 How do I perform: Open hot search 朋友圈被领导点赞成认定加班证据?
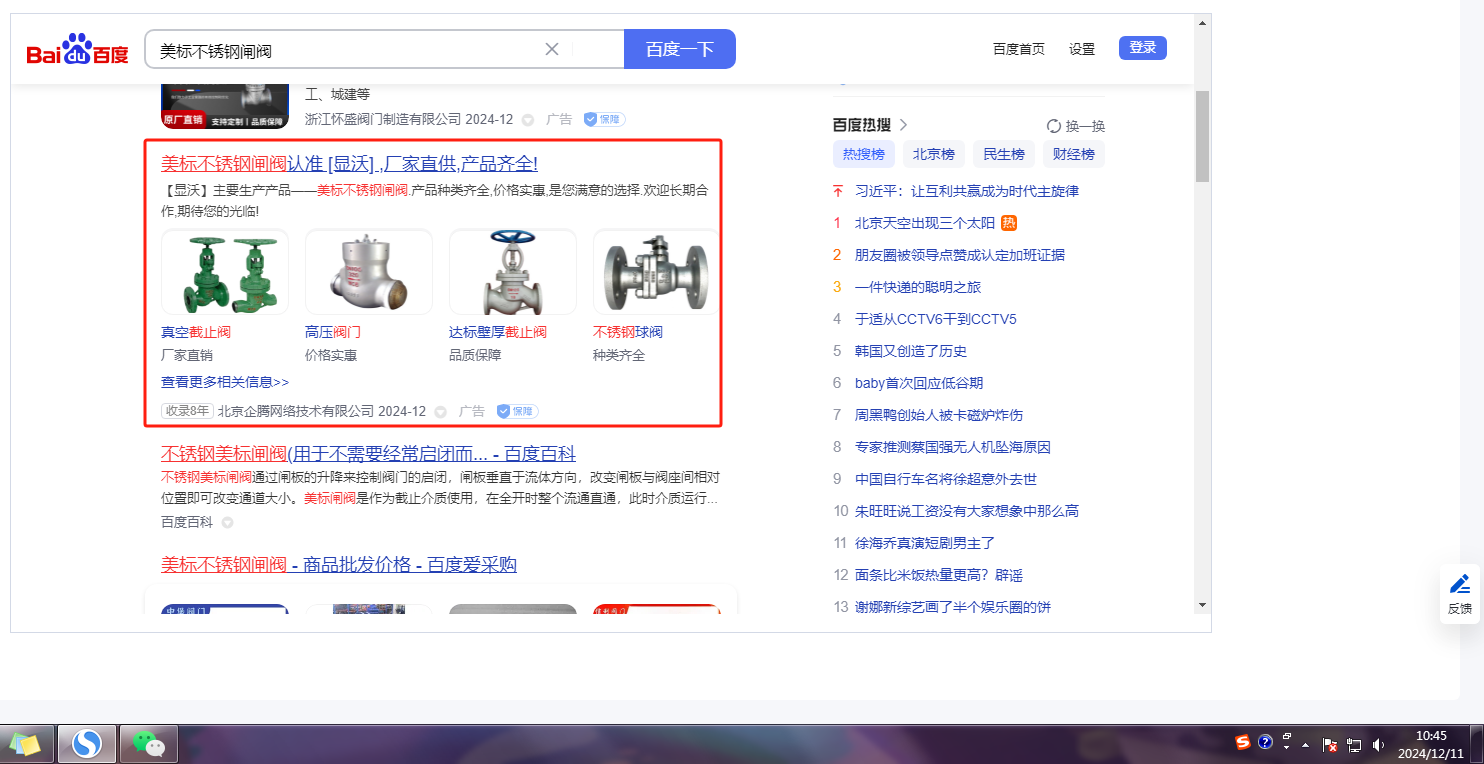tap(960, 255)
